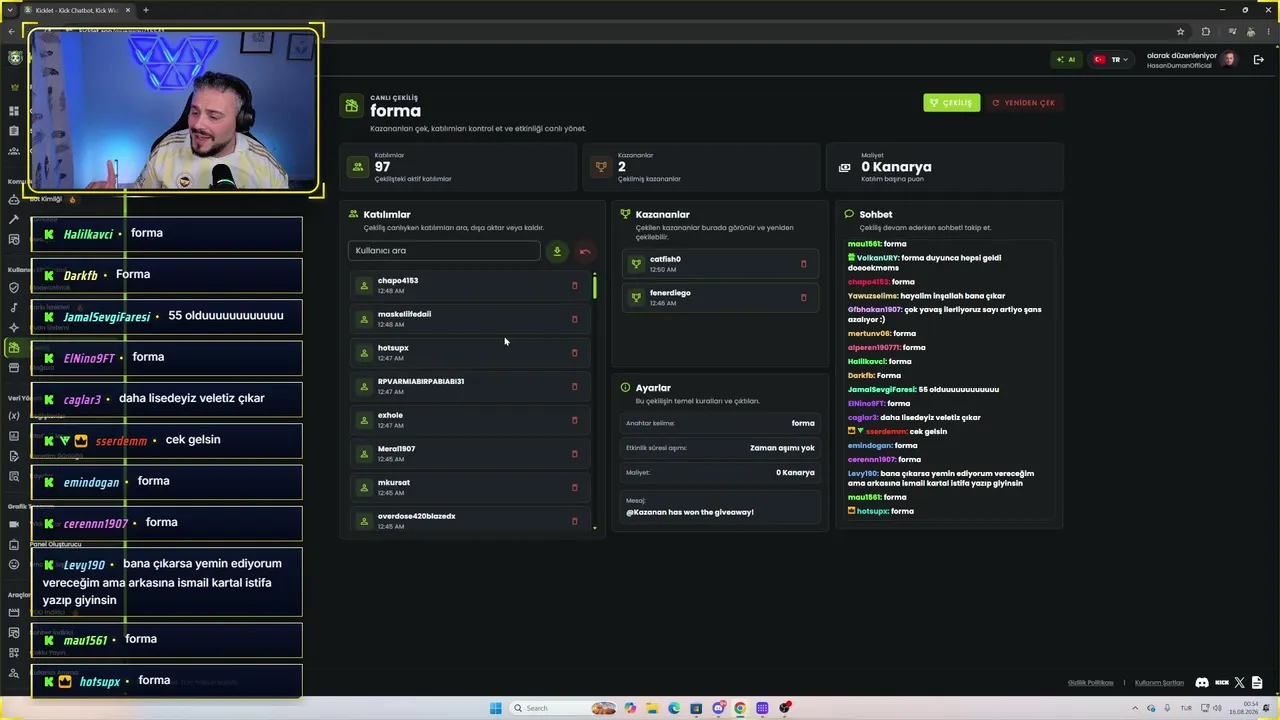Click the Kazananlar 2 stat card
The height and width of the screenshot is (720, 1280).
[703, 167]
